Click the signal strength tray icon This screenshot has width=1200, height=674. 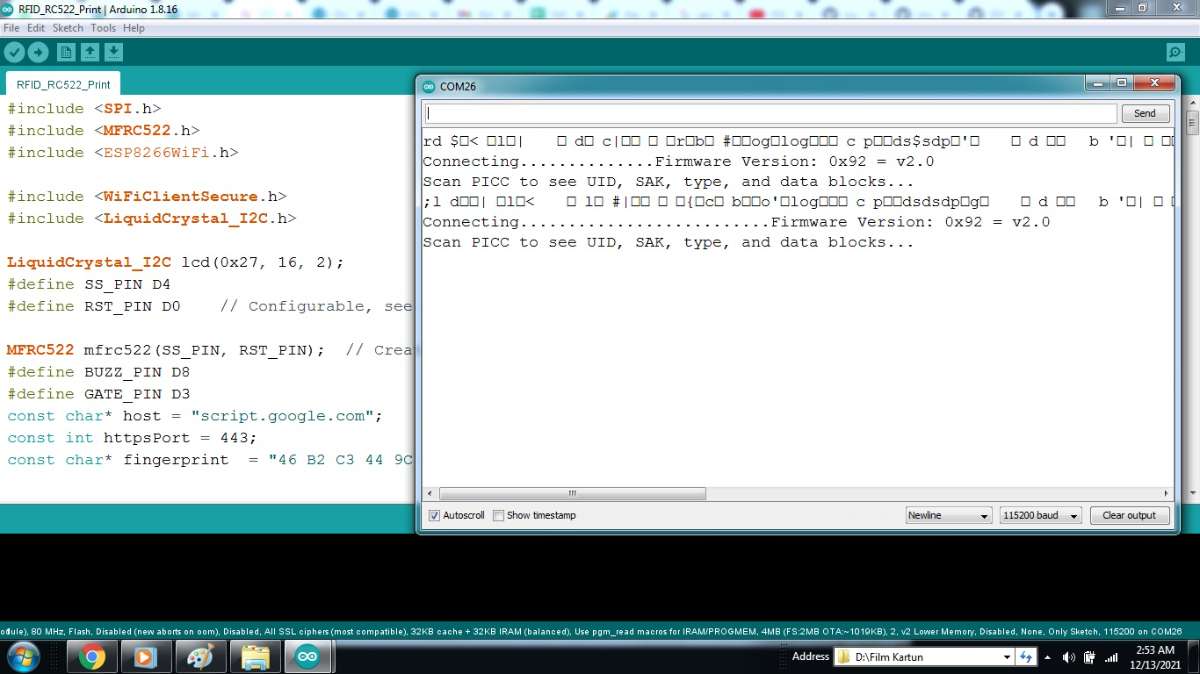pos(1111,658)
